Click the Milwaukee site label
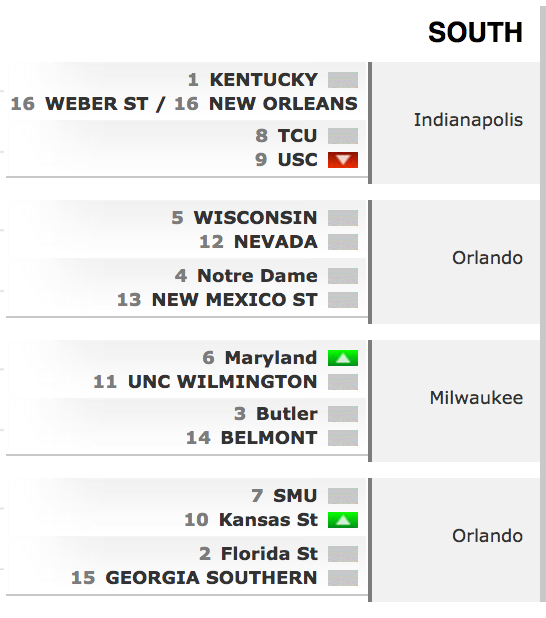 tap(476, 398)
